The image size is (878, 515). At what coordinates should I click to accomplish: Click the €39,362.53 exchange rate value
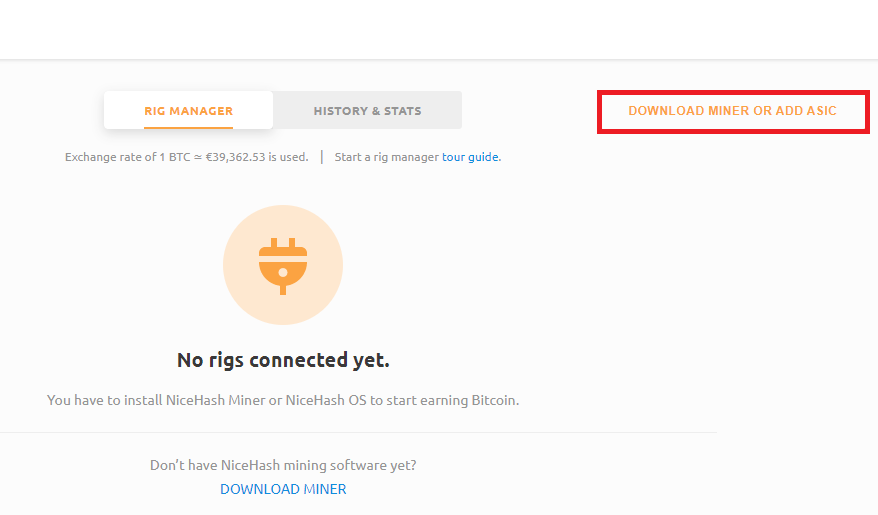point(235,157)
